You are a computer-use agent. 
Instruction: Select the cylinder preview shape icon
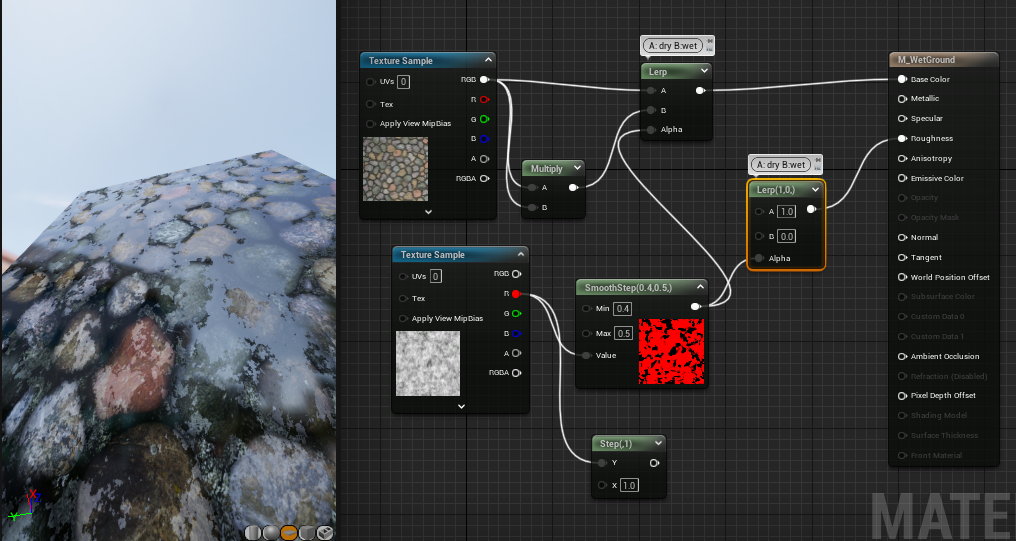tap(253, 533)
